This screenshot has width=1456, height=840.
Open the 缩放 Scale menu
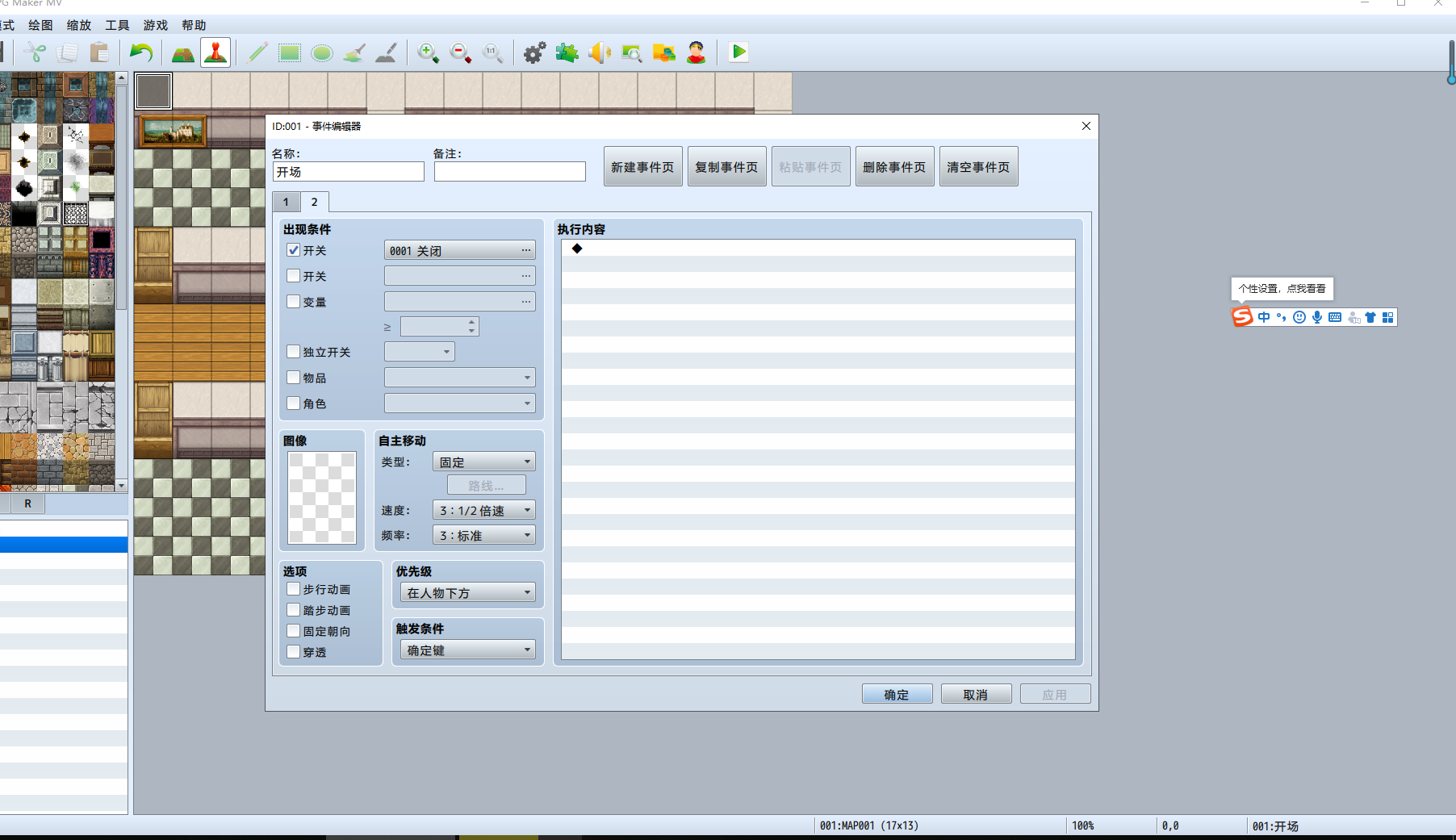[x=79, y=25]
